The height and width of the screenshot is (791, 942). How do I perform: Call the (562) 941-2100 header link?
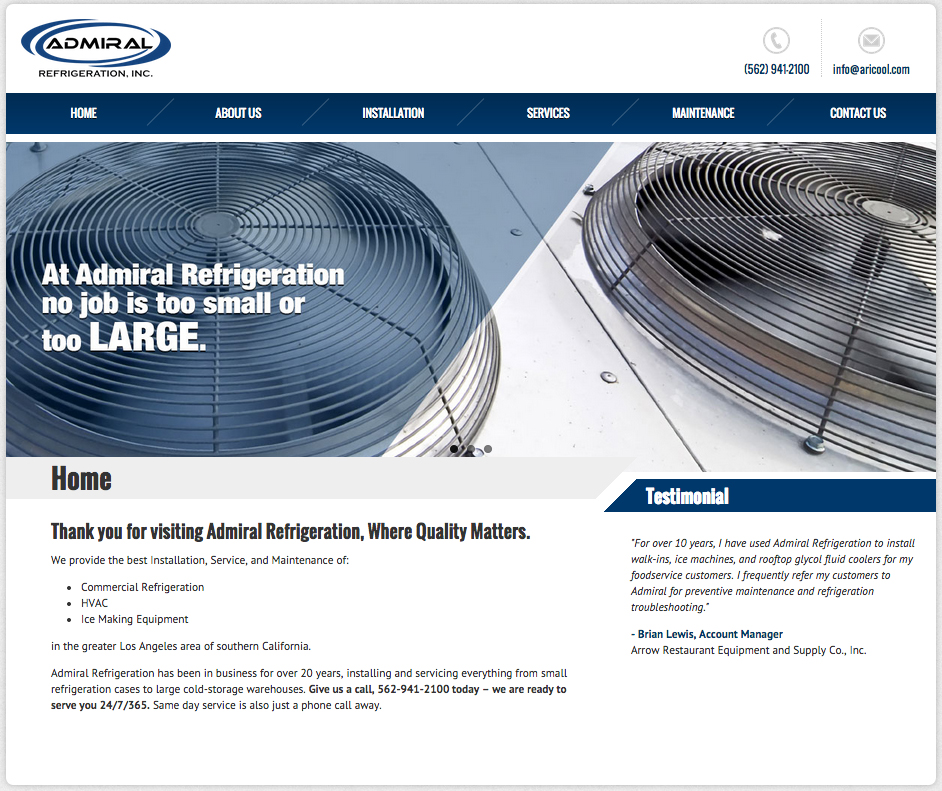pos(776,69)
